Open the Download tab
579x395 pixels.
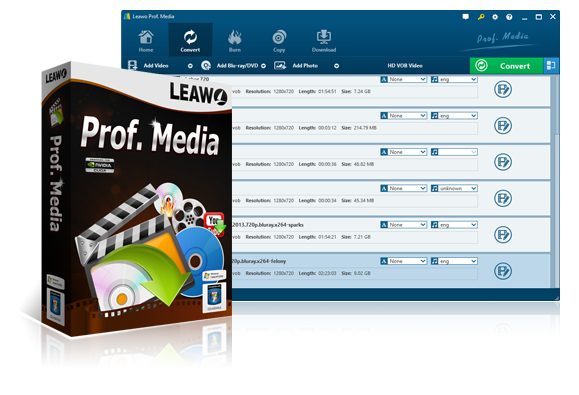(x=324, y=41)
